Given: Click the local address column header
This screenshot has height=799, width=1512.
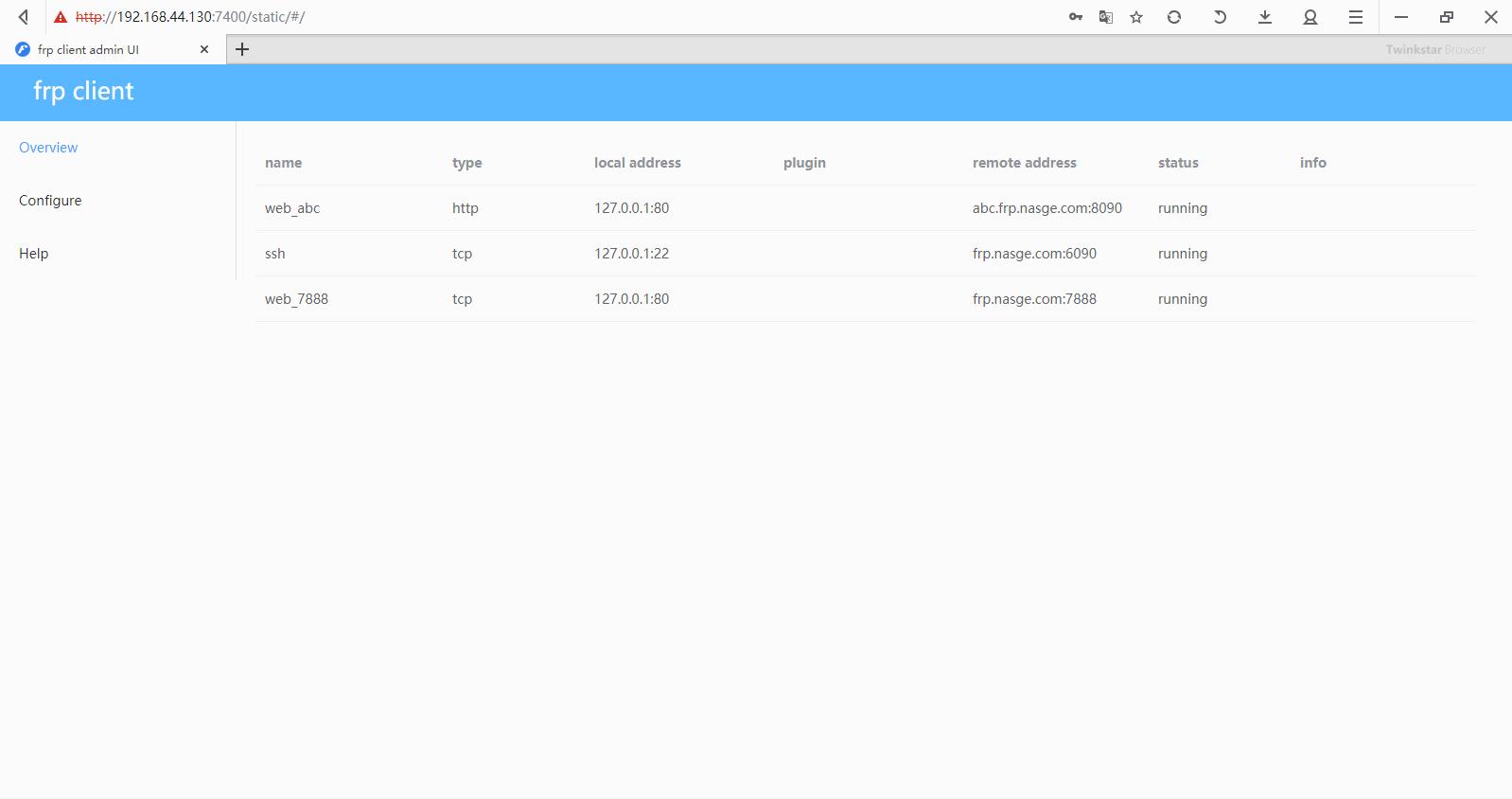Looking at the screenshot, I should tap(637, 163).
